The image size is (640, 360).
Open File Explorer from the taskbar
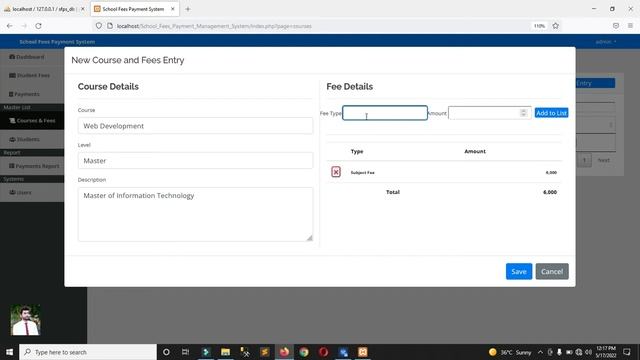tap(225, 352)
